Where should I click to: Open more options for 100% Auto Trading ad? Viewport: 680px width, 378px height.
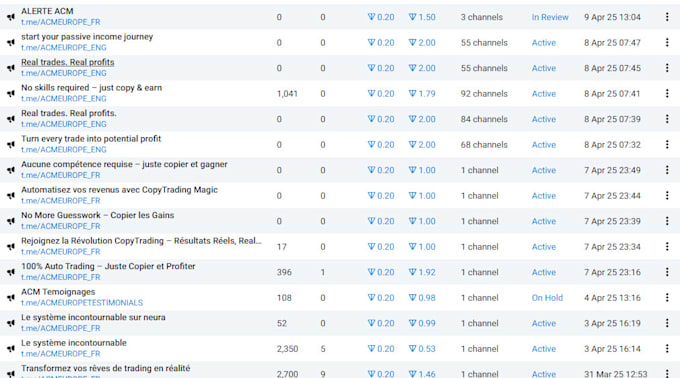(x=667, y=272)
